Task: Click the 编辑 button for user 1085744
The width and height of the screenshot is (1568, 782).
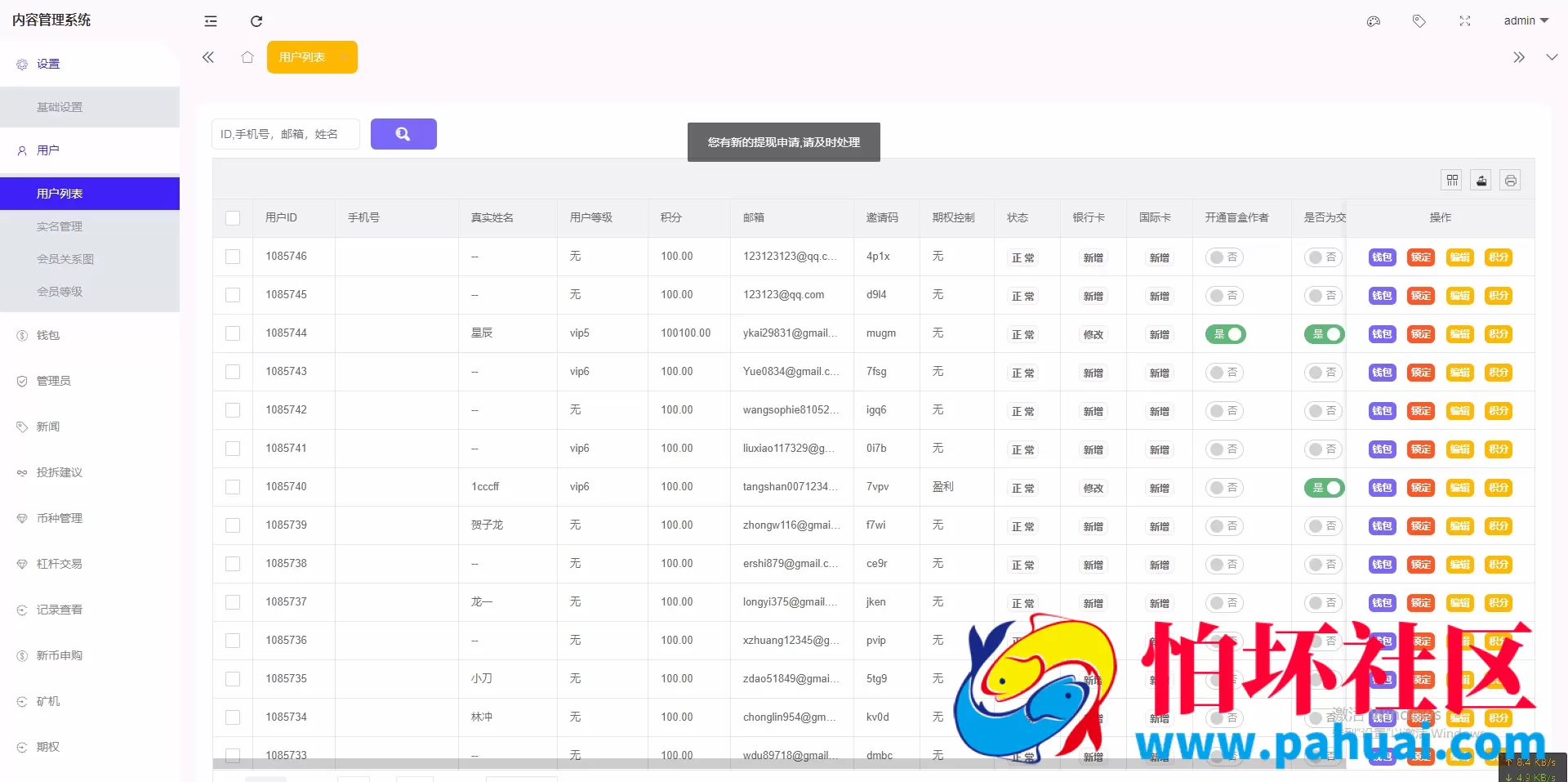Action: click(x=1460, y=334)
